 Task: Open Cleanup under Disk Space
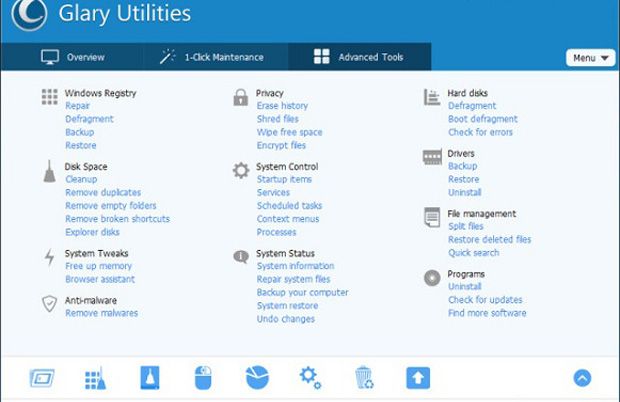(x=81, y=179)
